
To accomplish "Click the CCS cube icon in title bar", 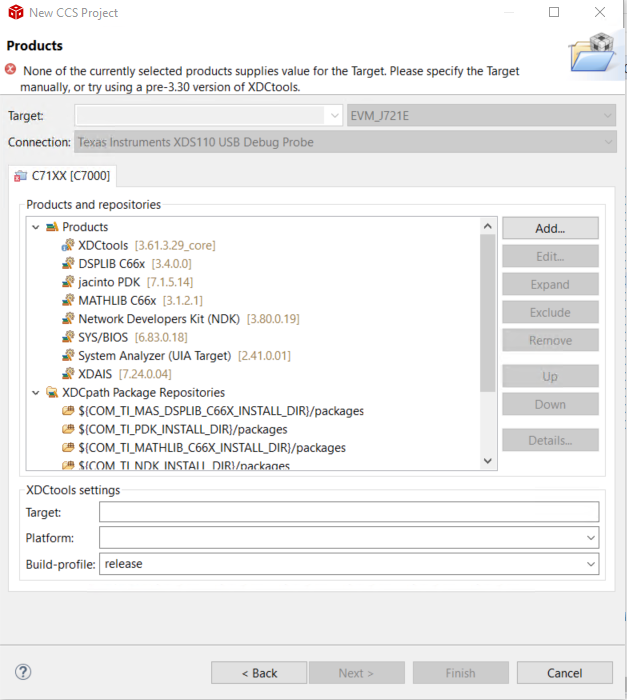I will (x=16, y=12).
